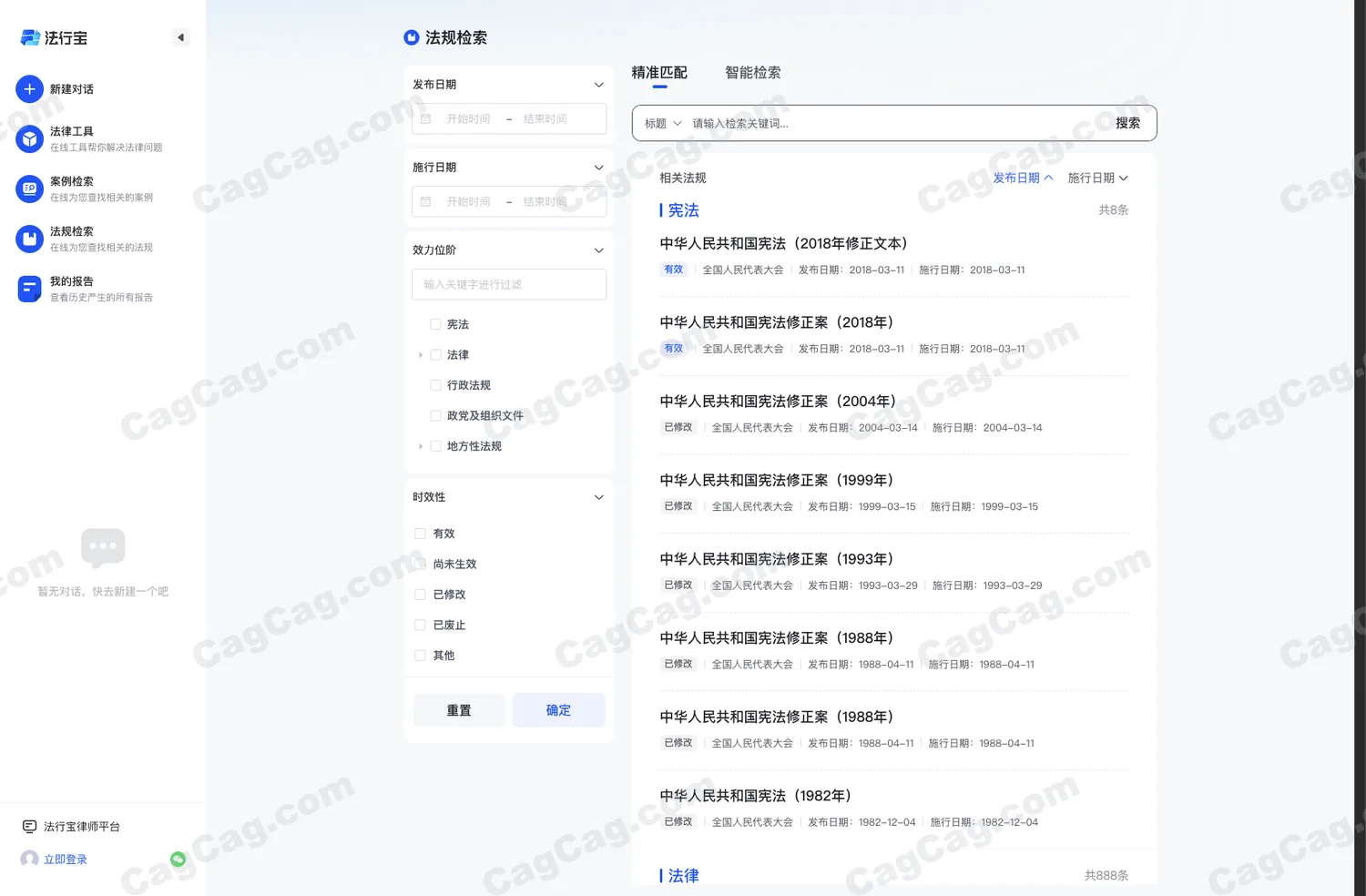Check the 行政法规 checkbox
1366x896 pixels.
[x=435, y=385]
